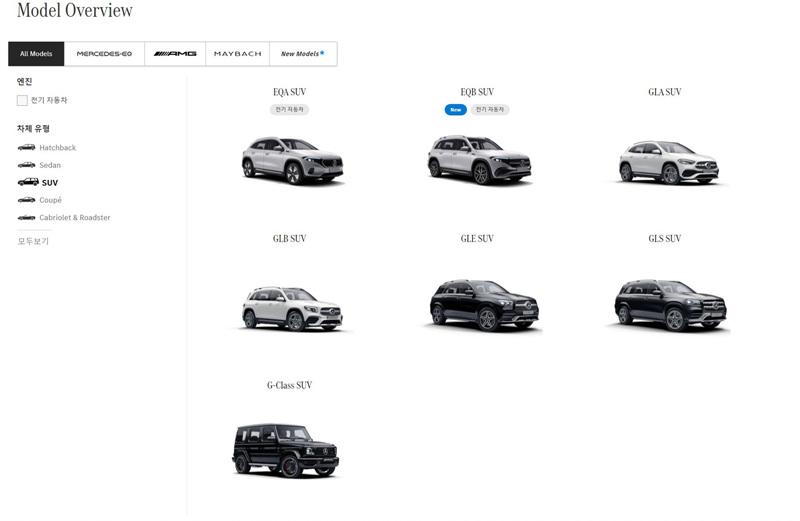Image resolution: width=800 pixels, height=521 pixels.
Task: Toggle the 전기 자동차 engine checkbox
Action: [22, 101]
